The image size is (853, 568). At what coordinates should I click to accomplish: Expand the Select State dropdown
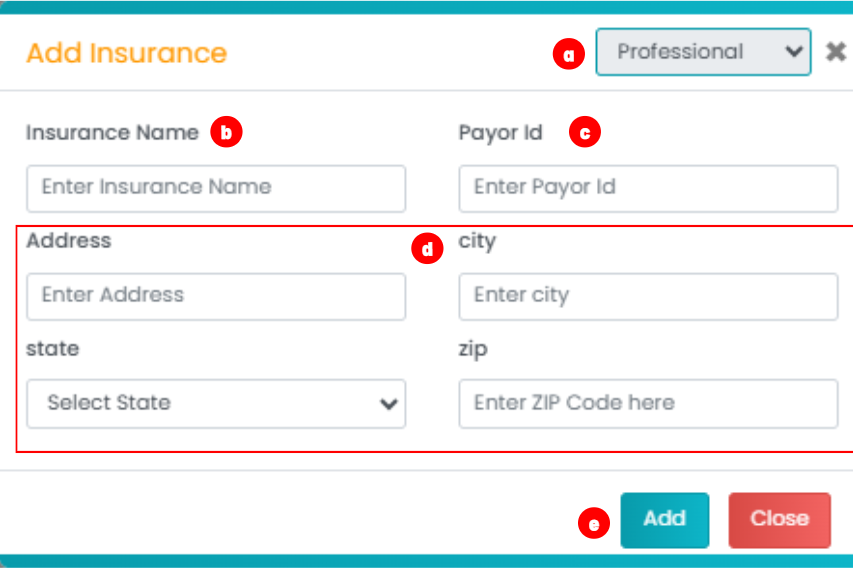pyautogui.click(x=216, y=403)
